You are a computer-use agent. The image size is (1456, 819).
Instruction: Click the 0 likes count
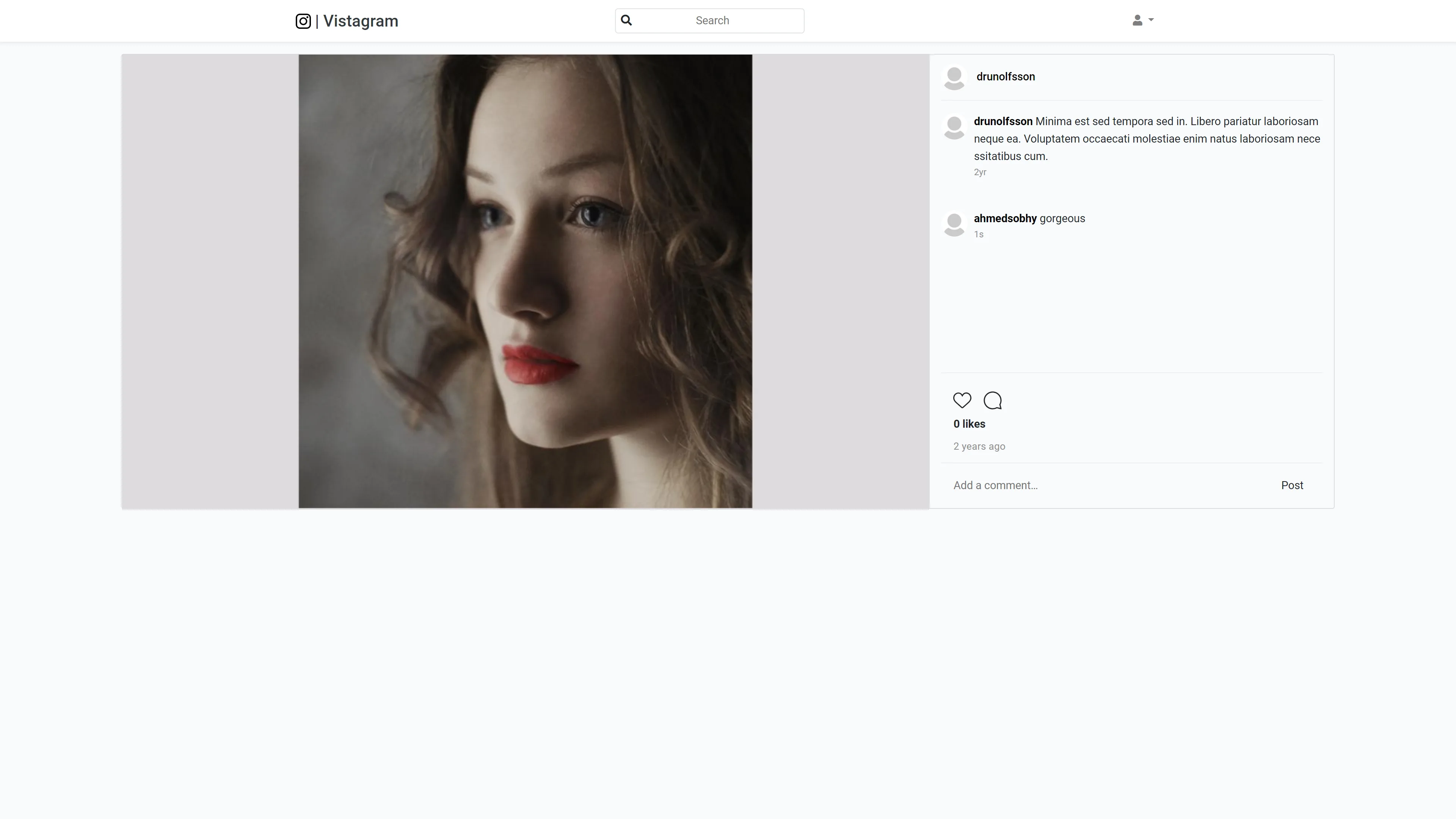click(x=969, y=424)
